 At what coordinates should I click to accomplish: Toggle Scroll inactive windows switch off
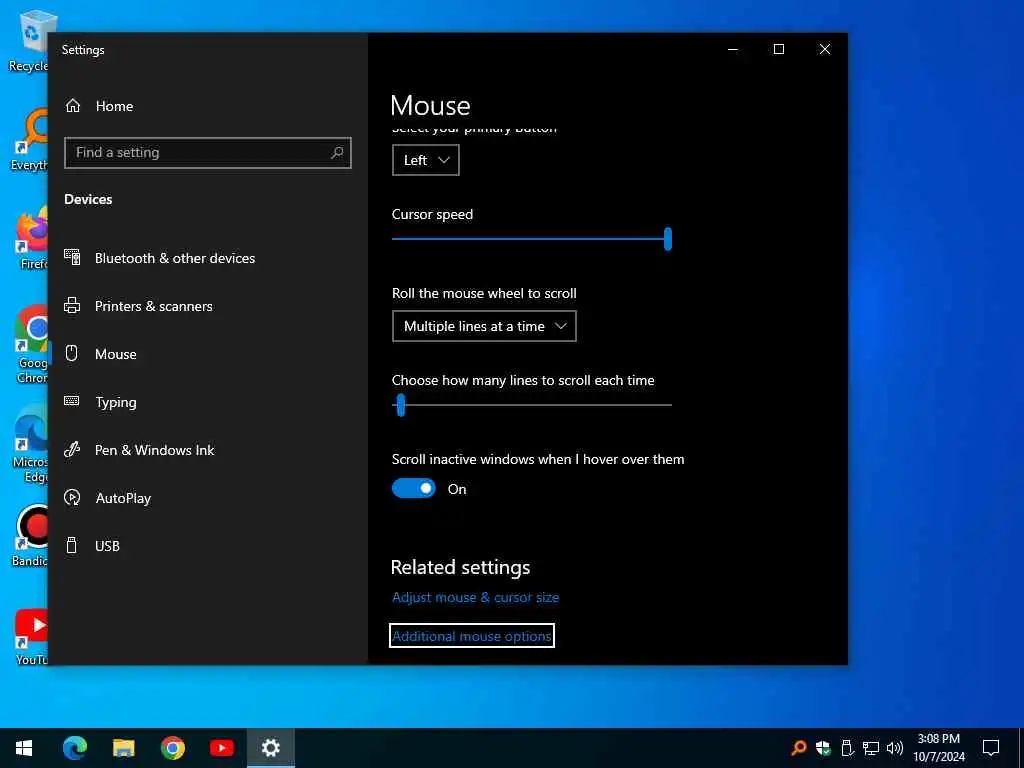tap(413, 488)
